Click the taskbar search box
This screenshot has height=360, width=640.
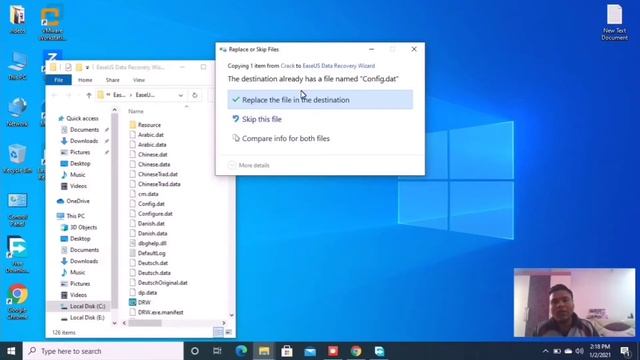pos(103,351)
